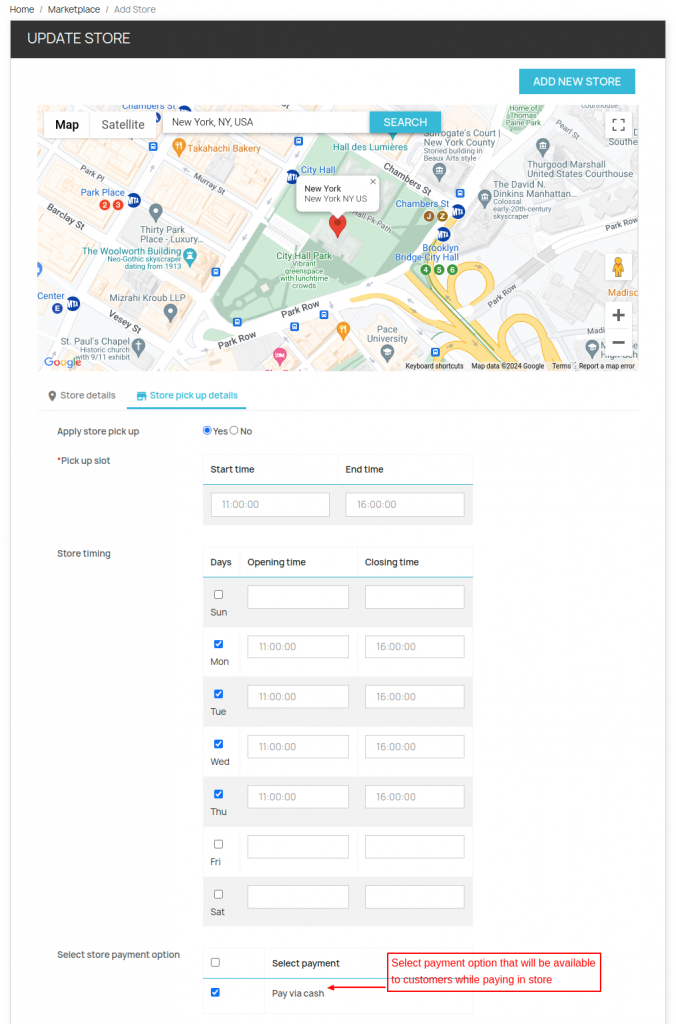This screenshot has width=676, height=1024.
Task: Toggle fullscreen view on the map
Action: [618, 125]
